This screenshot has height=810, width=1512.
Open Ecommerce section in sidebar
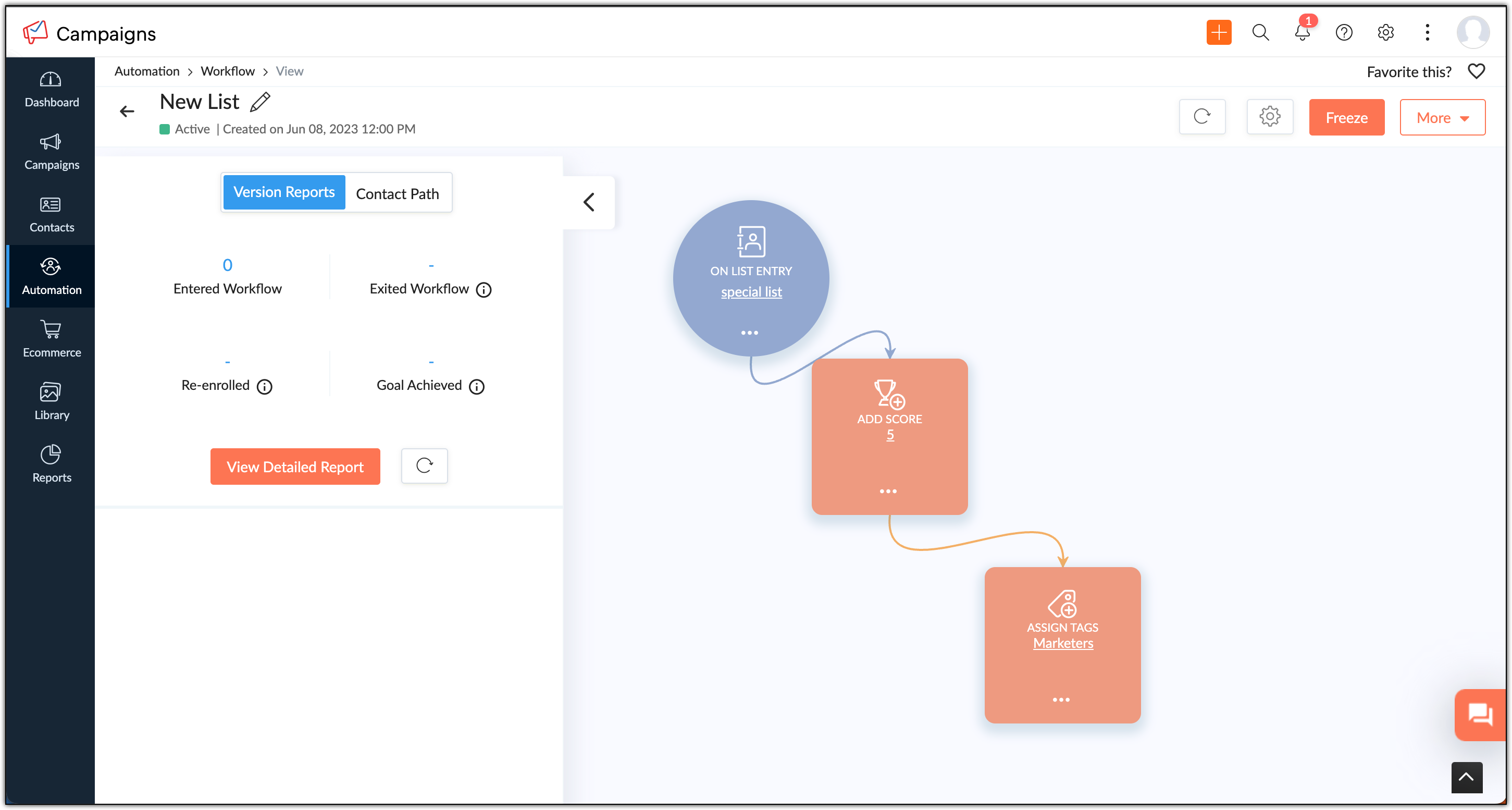click(x=51, y=339)
